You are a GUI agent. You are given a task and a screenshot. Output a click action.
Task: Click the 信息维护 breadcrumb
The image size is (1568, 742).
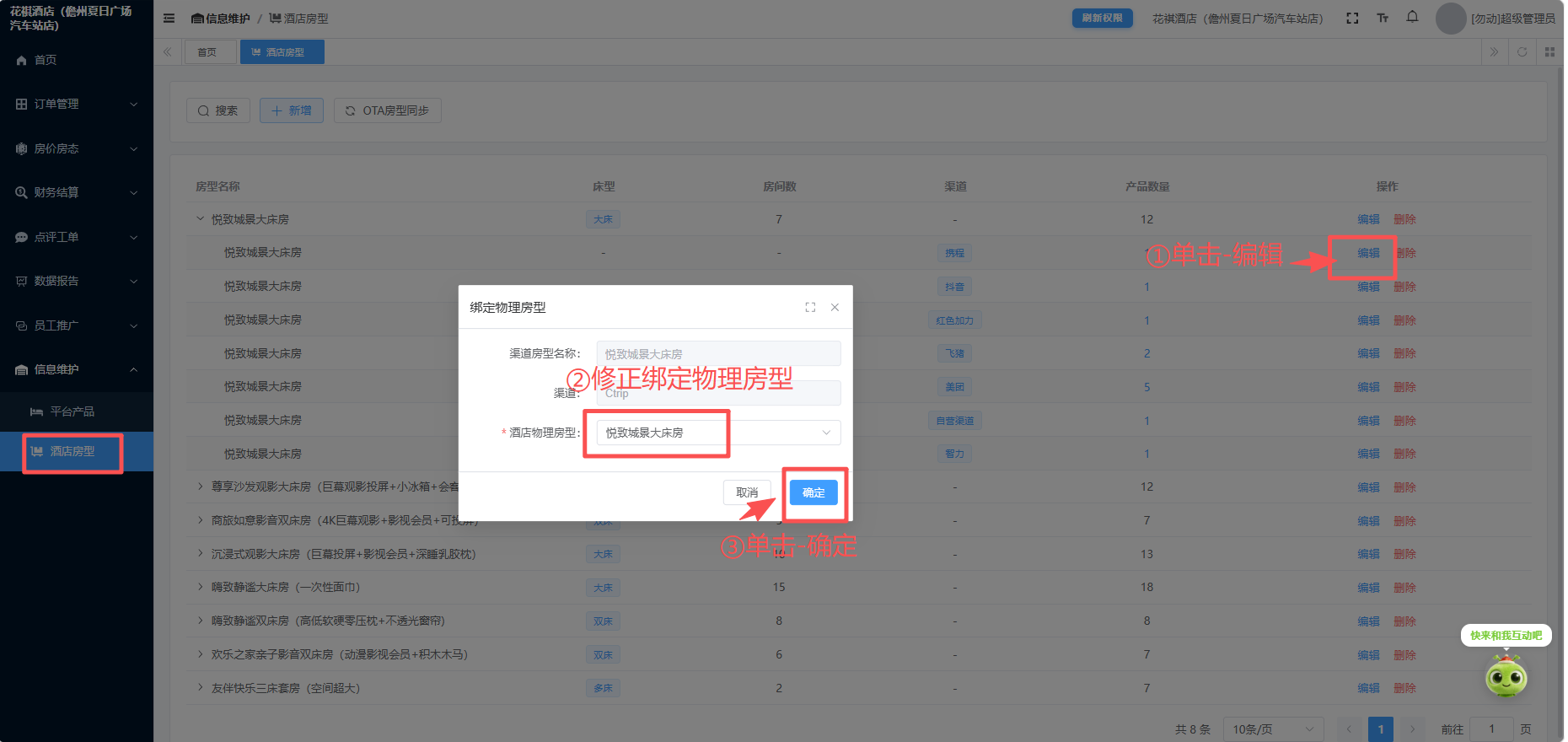[x=220, y=18]
